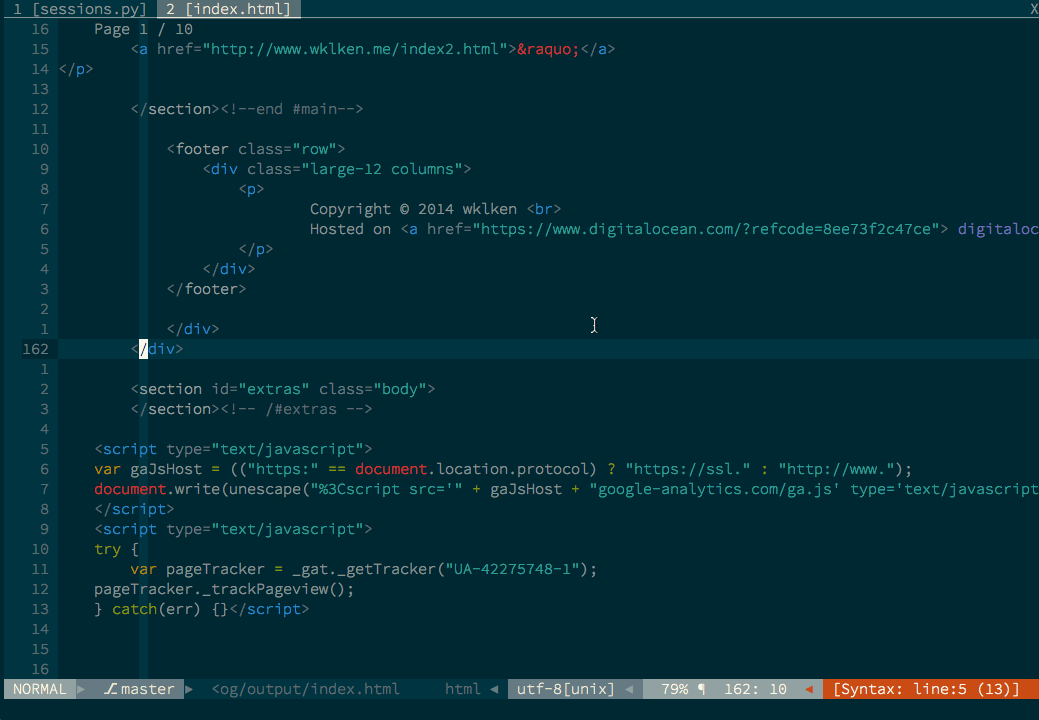Image resolution: width=1039 pixels, height=720 pixels.
Task: Click the 162: 10 cursor position indicator
Action: [x=755, y=689]
